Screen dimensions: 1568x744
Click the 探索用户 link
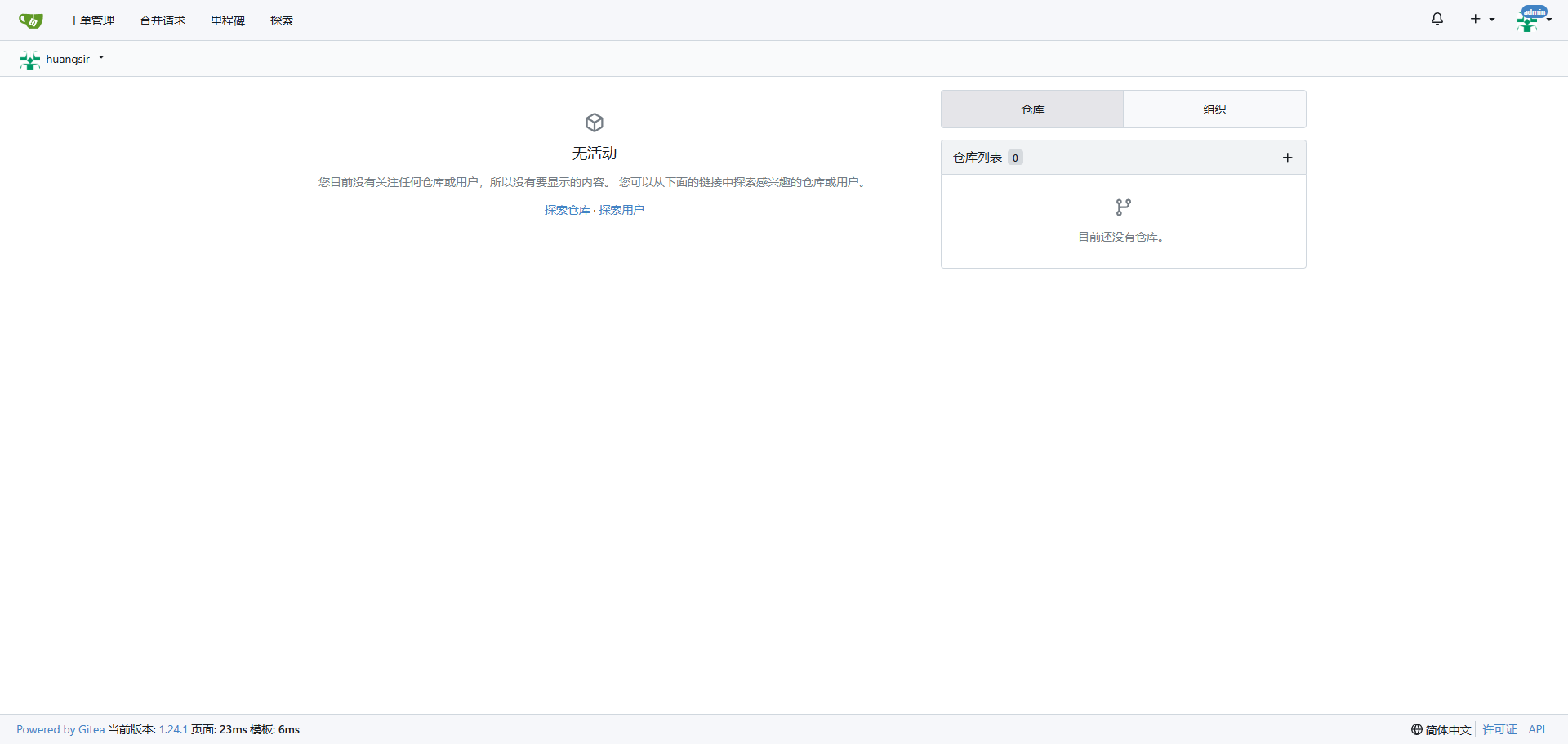tap(621, 210)
